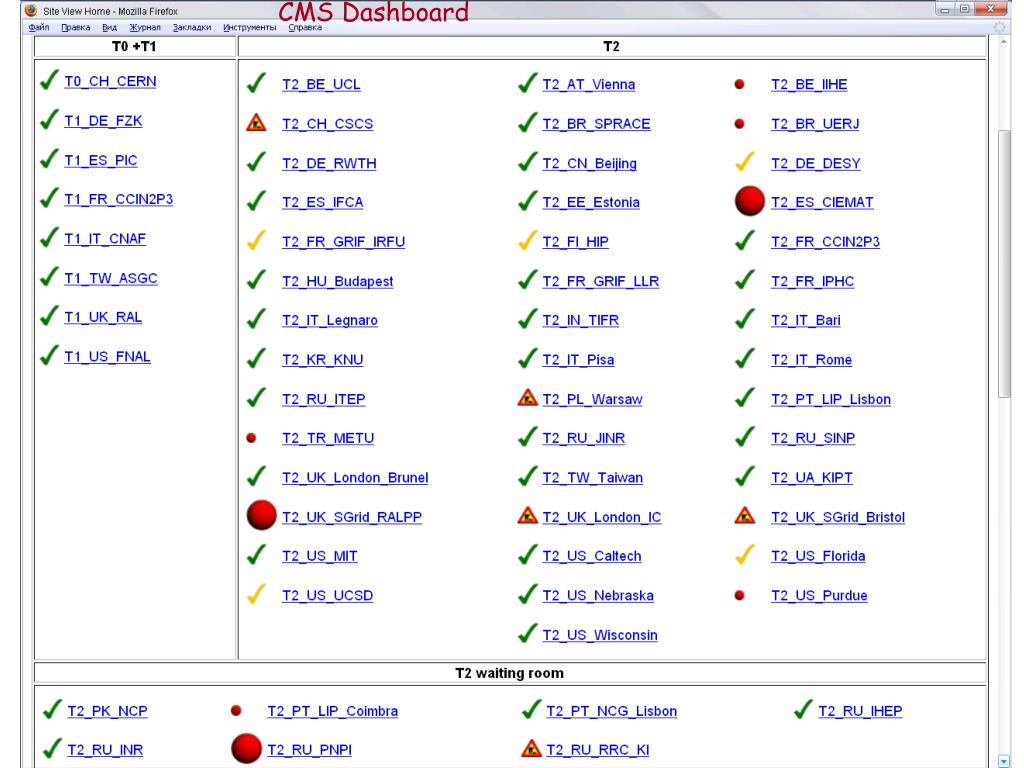Open the Вид menu
Screen dimensions: 1024x768
click(110, 27)
